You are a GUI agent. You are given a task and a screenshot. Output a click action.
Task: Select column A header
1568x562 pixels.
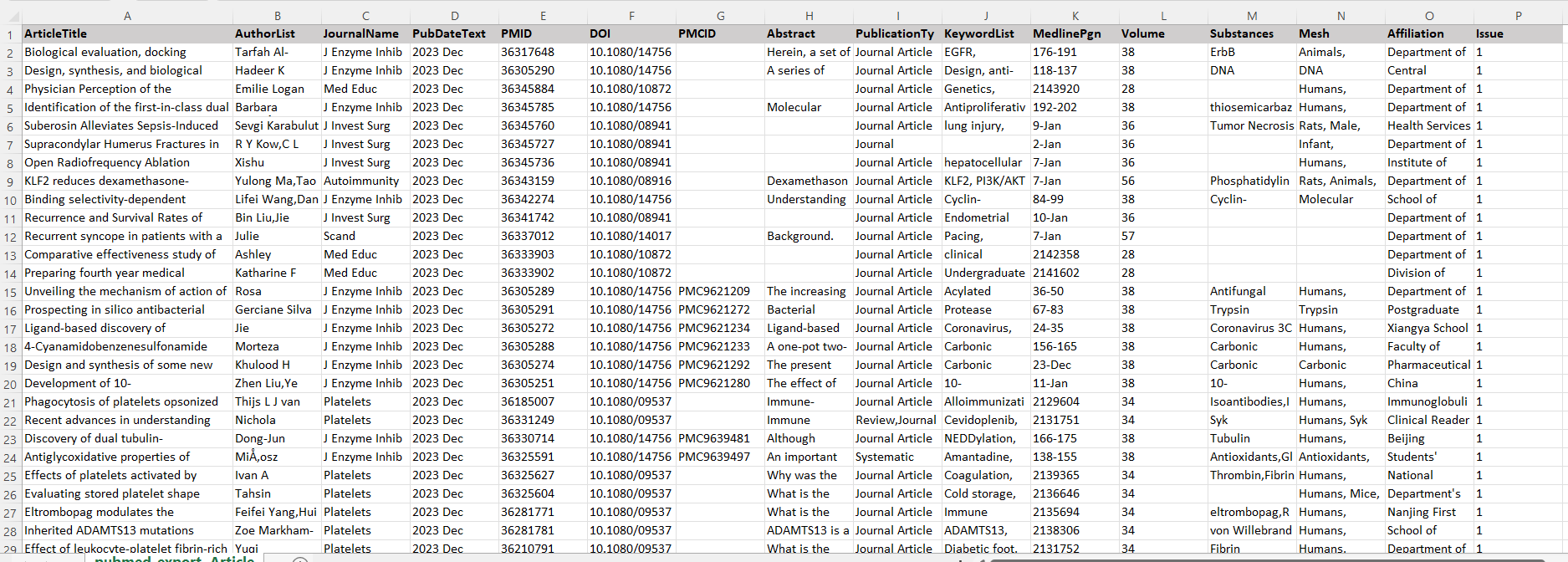coord(127,16)
